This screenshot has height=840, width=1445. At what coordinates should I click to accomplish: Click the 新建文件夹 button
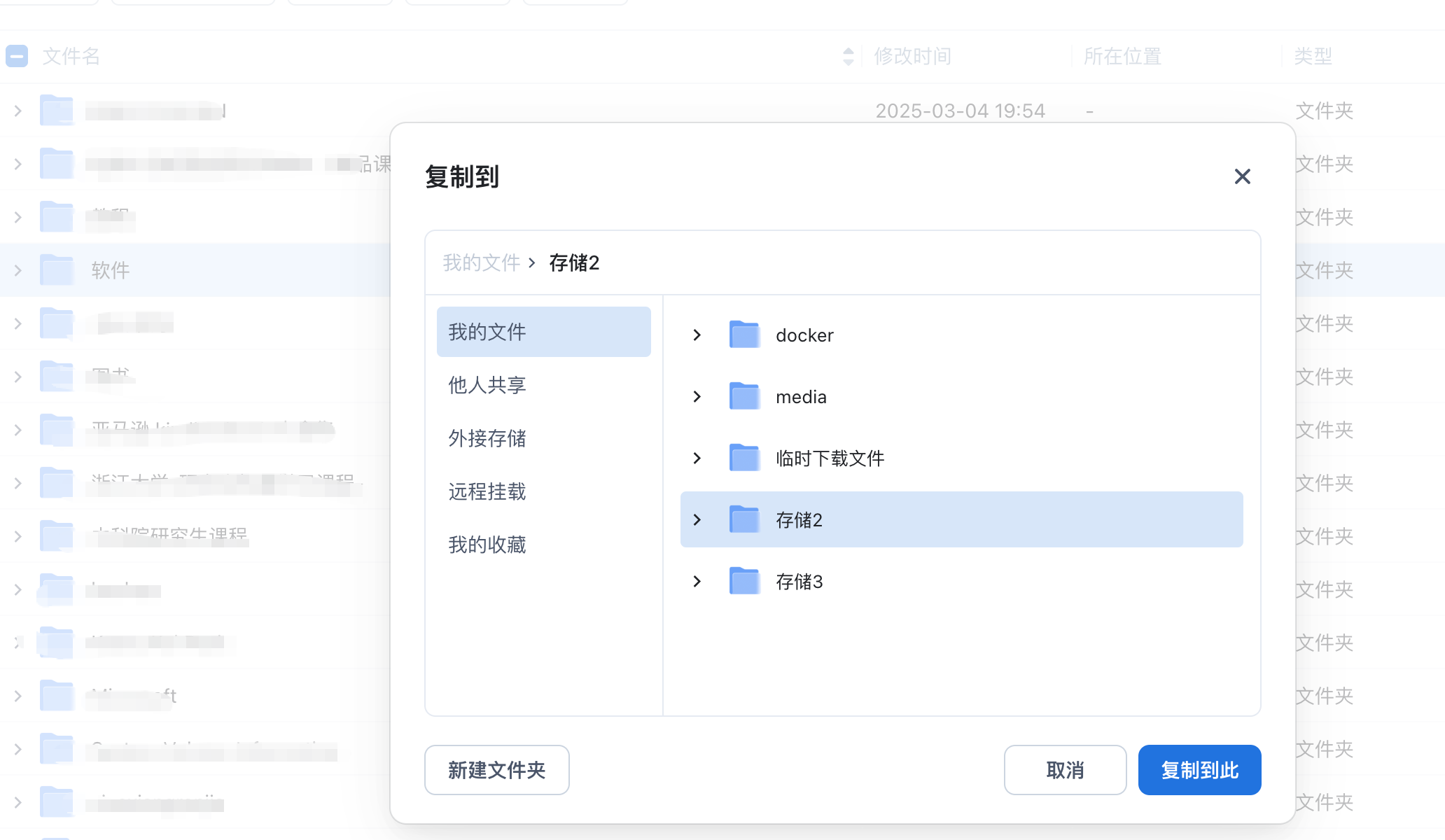[497, 770]
